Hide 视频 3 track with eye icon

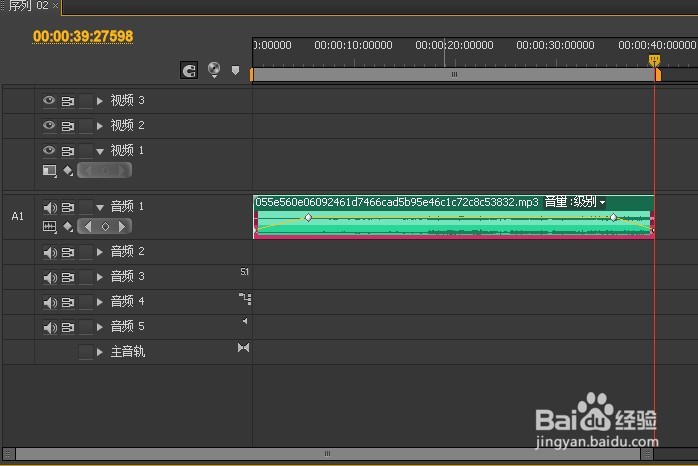[49, 100]
